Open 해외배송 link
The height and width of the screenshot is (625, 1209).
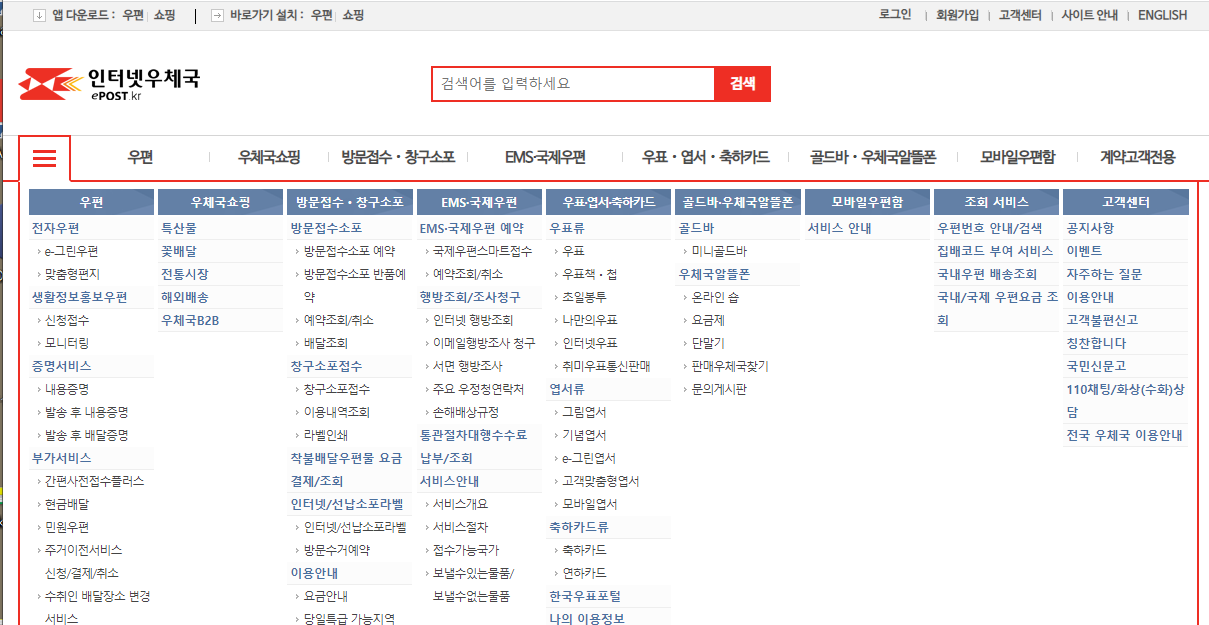pyautogui.click(x=185, y=297)
